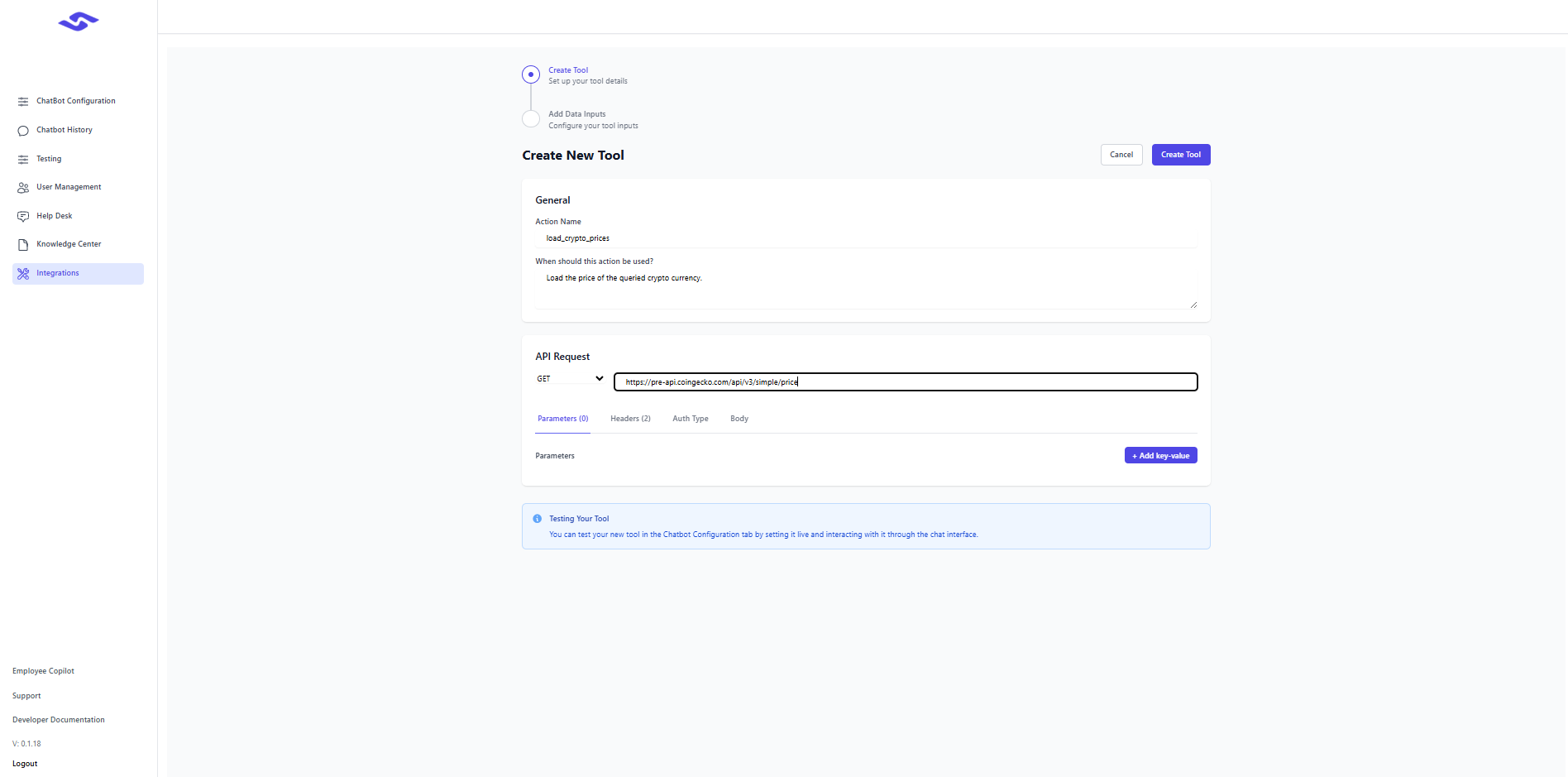Click the Action Name input field
The image size is (1568, 777).
pos(865,238)
